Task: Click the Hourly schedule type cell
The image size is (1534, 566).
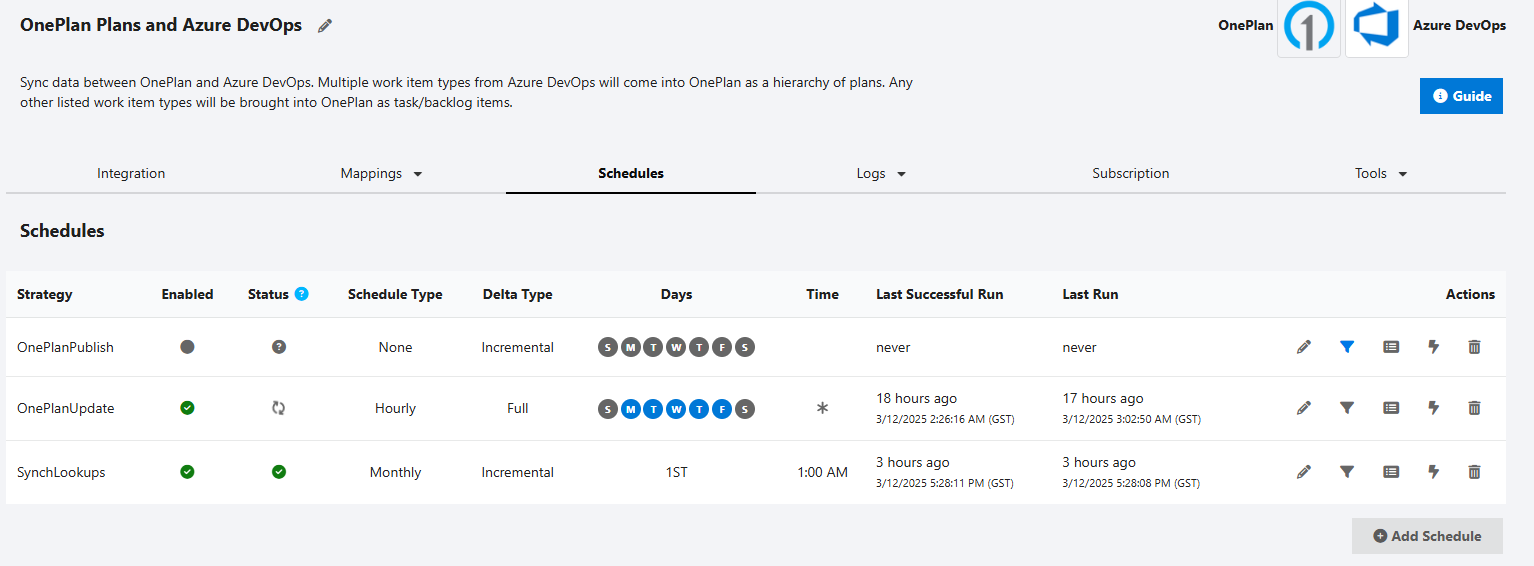Action: click(x=395, y=408)
